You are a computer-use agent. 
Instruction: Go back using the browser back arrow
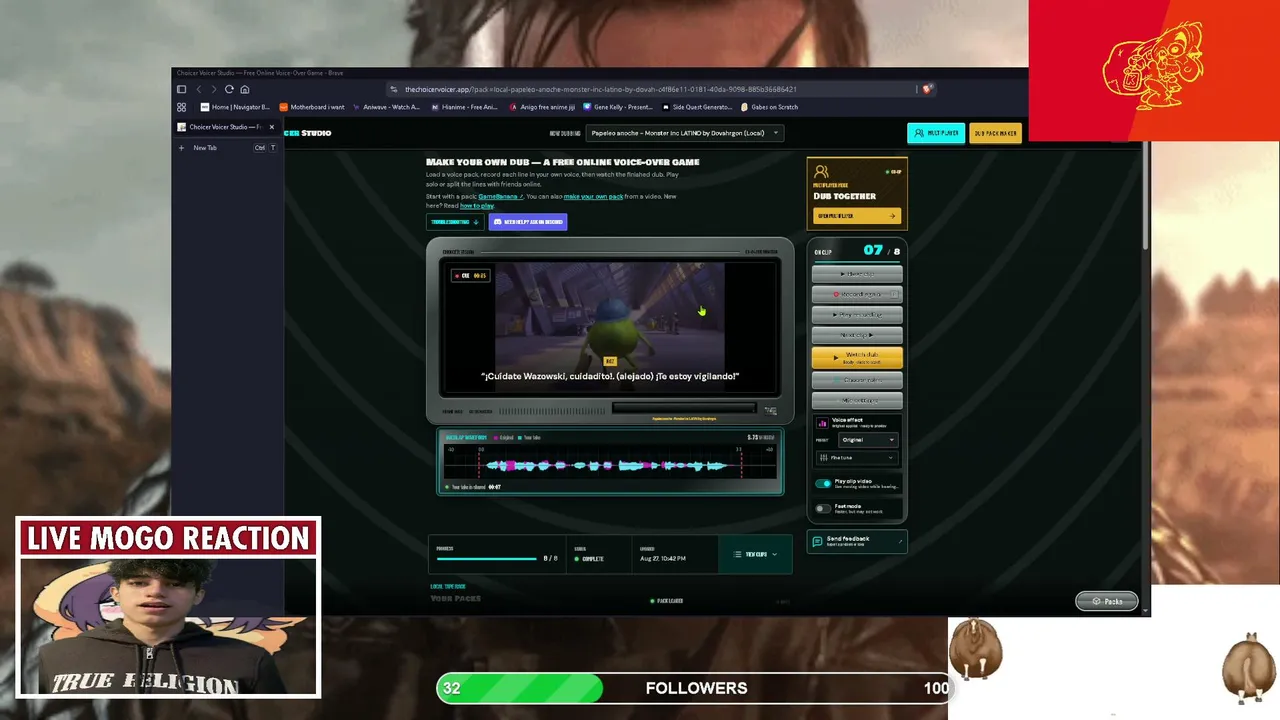click(199, 89)
